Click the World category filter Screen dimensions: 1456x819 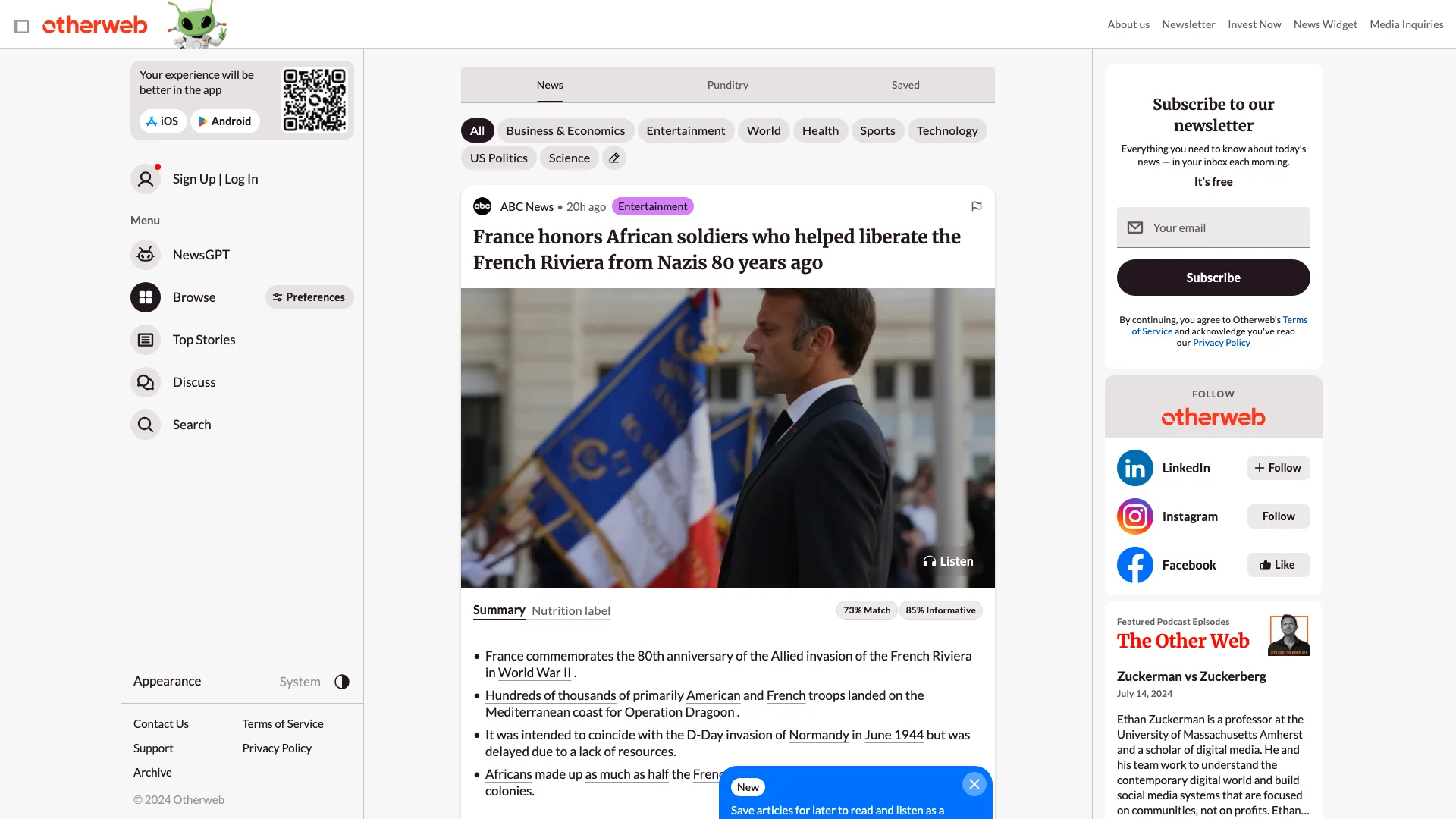click(x=763, y=131)
